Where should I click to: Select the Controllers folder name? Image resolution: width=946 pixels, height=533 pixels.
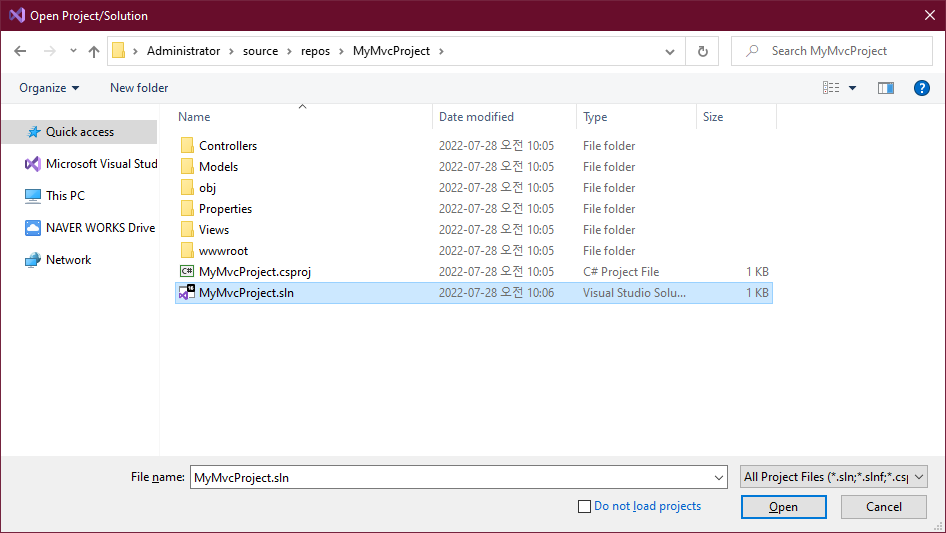point(228,146)
